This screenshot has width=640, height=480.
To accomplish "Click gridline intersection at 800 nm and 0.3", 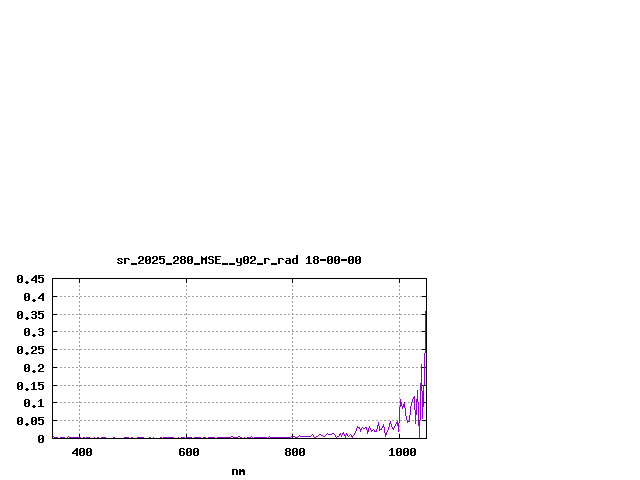I will pos(293,332).
